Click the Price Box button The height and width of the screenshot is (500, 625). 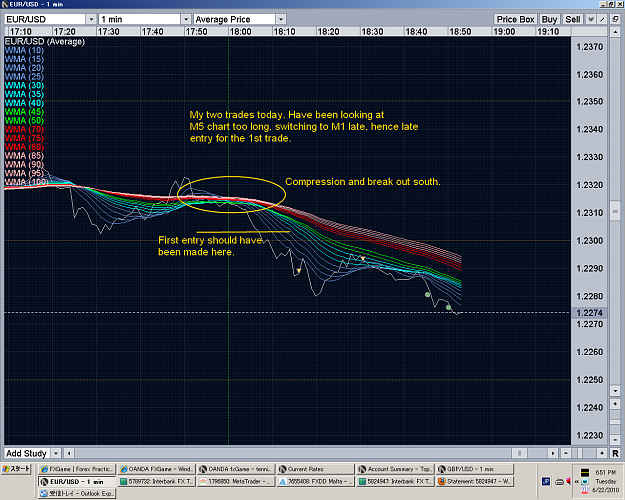tap(515, 19)
